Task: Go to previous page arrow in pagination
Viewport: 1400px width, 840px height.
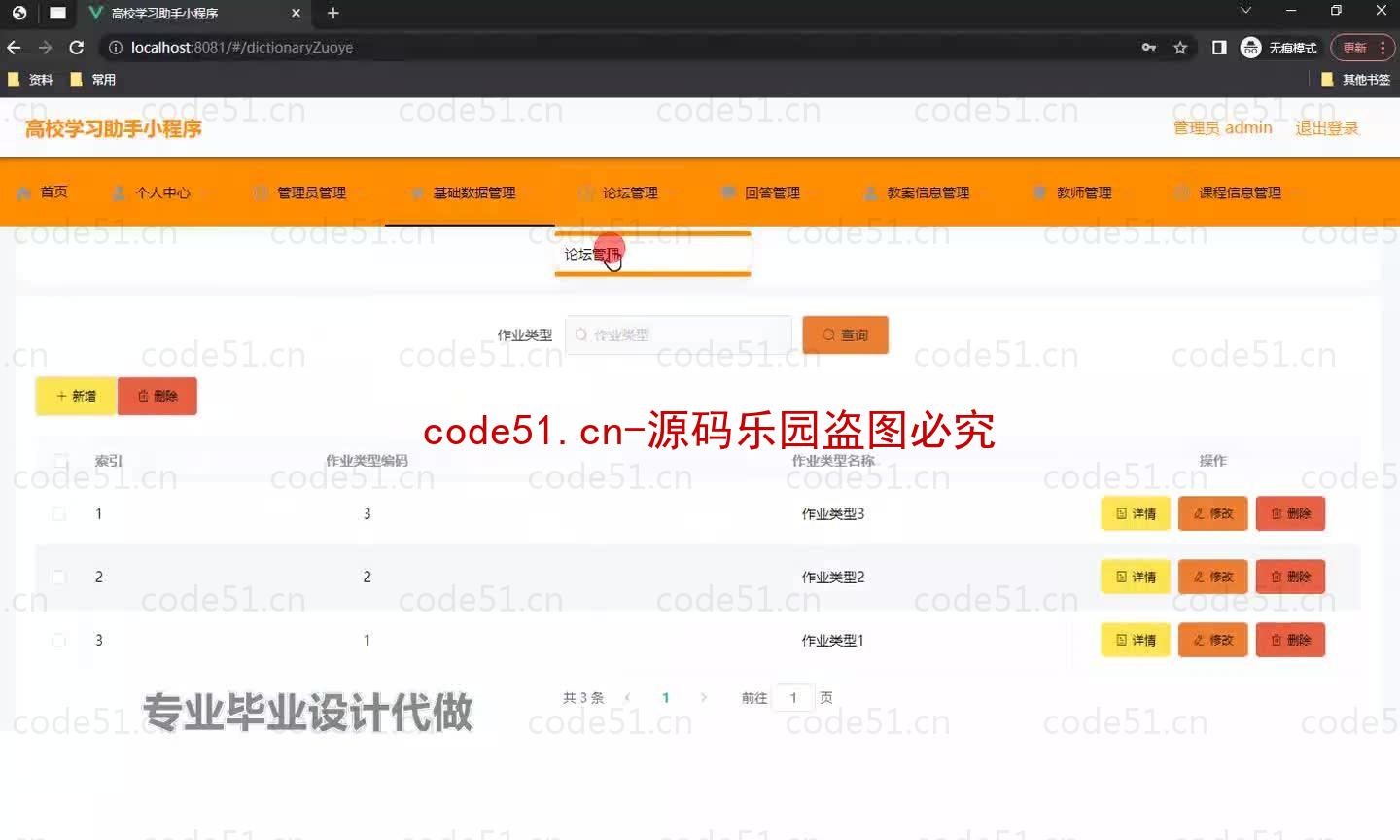Action: (627, 697)
